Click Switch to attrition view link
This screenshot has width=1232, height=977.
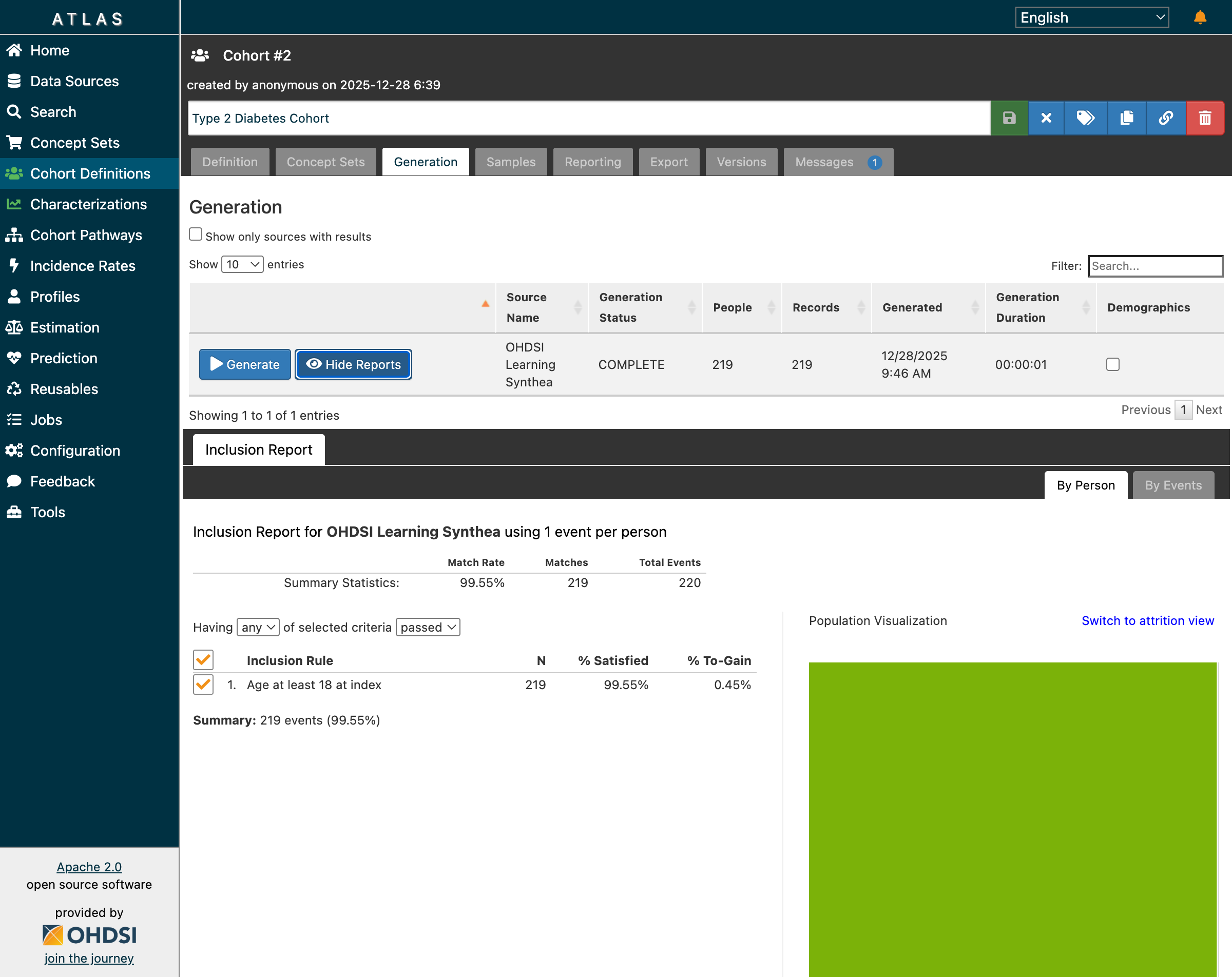pyautogui.click(x=1147, y=620)
